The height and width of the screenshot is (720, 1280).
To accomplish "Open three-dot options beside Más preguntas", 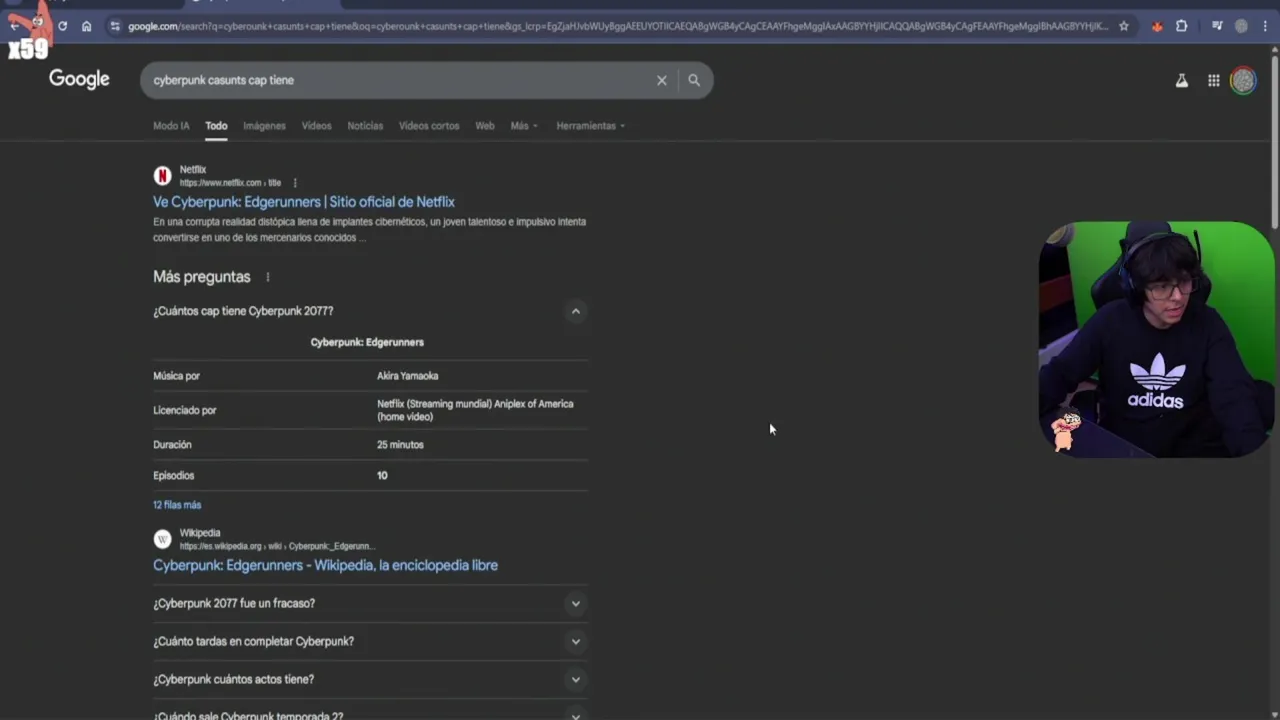I will (x=267, y=277).
